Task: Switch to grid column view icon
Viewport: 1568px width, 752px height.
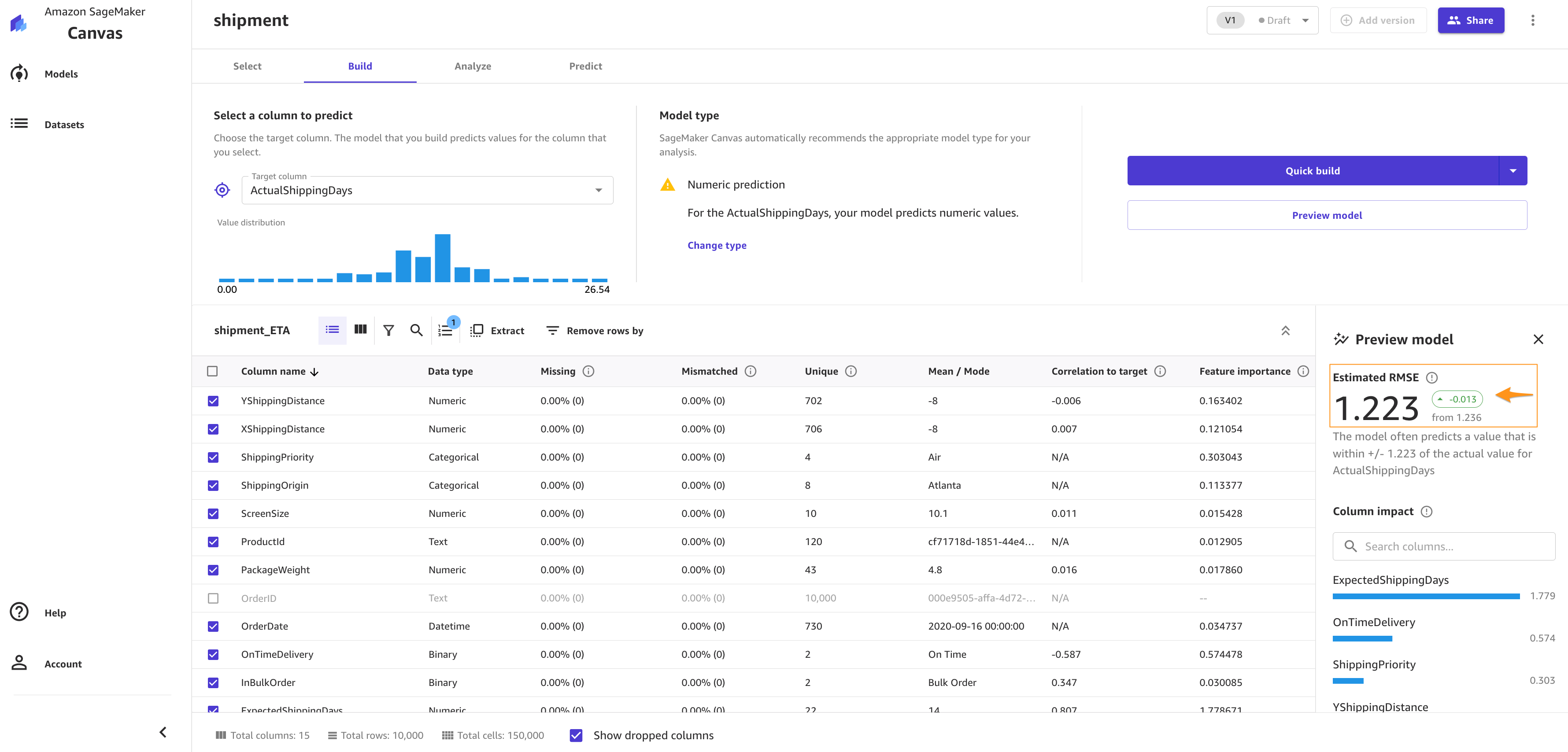Action: pyautogui.click(x=360, y=330)
